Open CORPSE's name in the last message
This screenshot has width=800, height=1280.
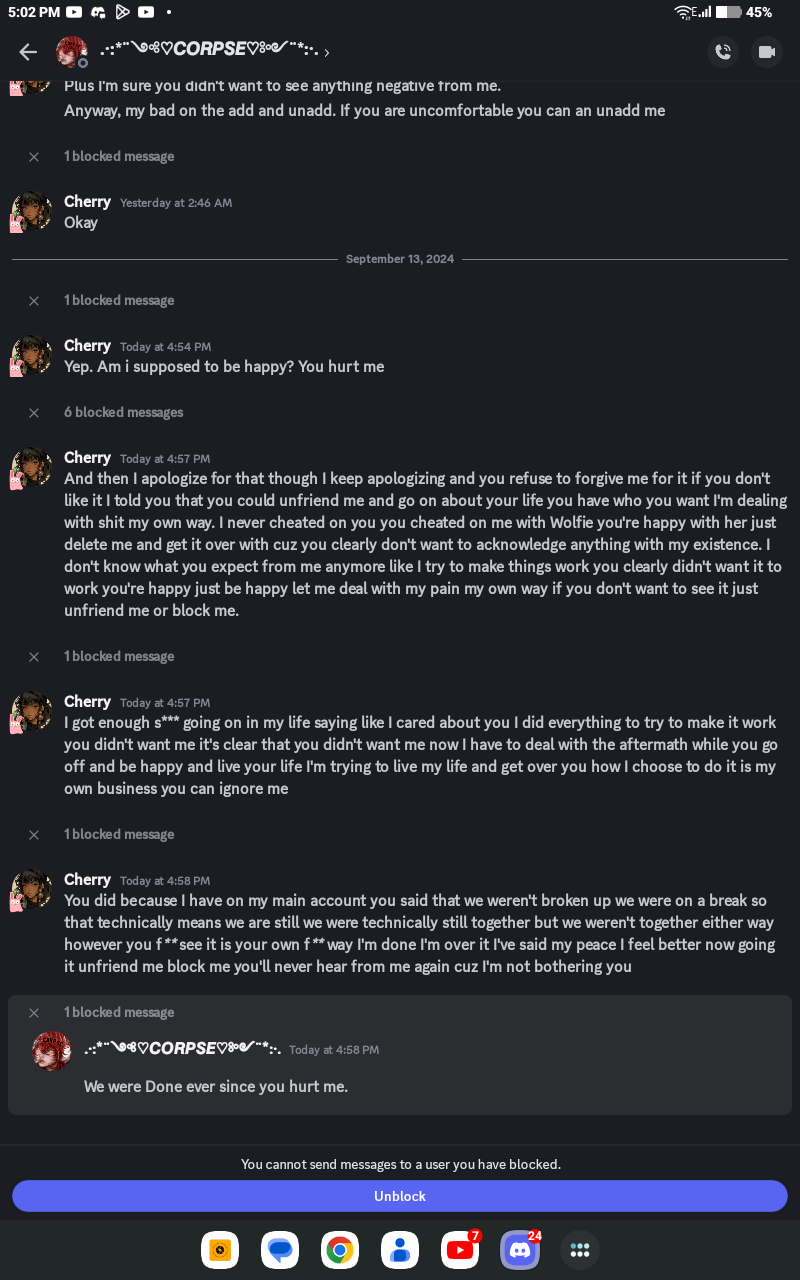182,1049
